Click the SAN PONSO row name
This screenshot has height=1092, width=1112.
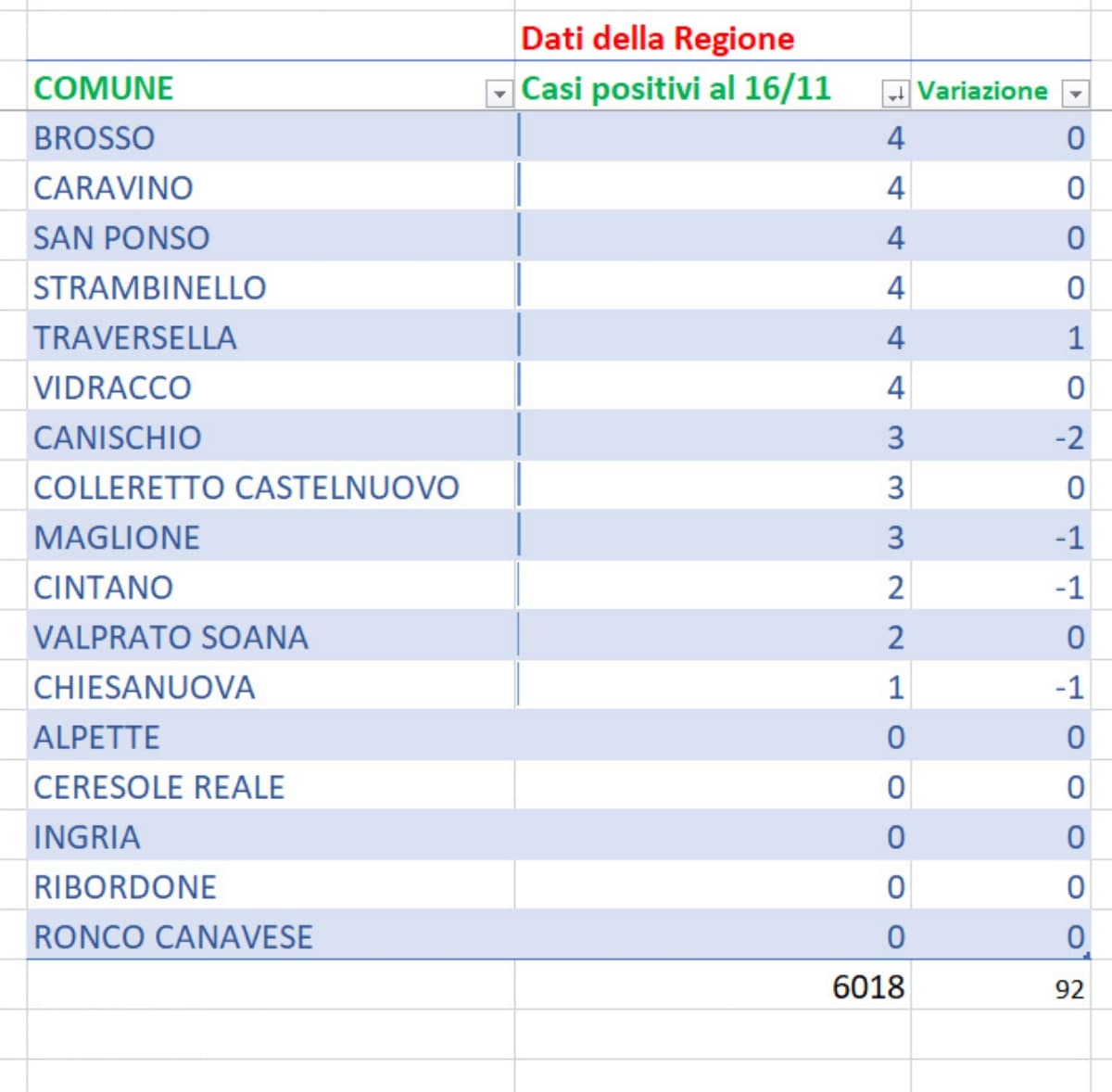coord(121,238)
